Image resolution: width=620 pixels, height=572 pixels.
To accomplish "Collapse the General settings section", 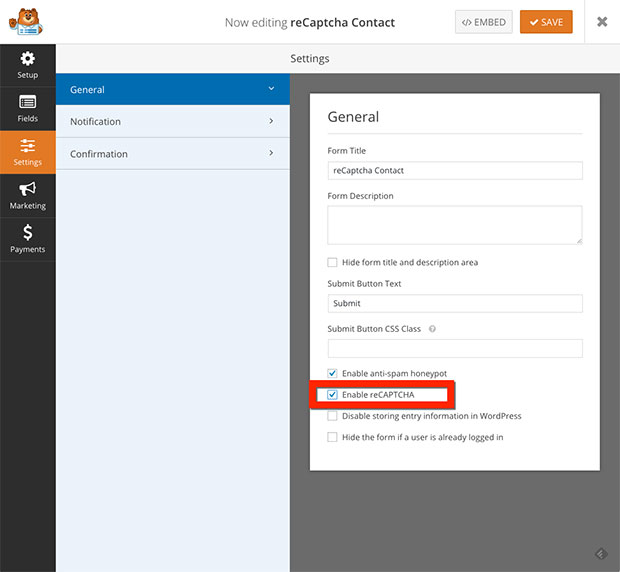I will 271,89.
